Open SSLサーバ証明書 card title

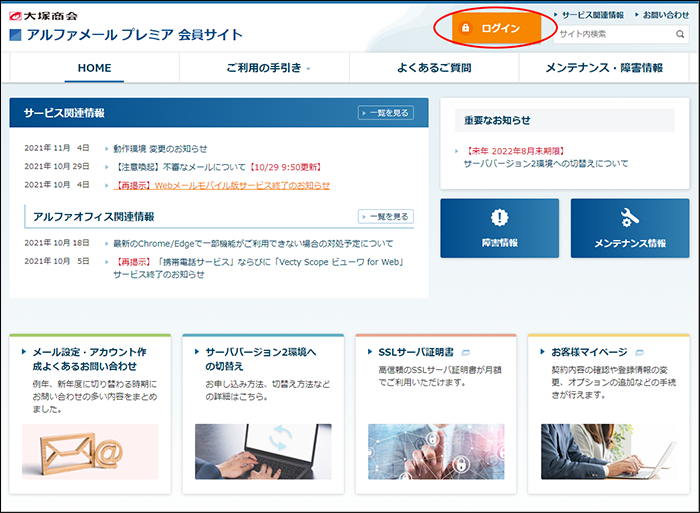(416, 352)
